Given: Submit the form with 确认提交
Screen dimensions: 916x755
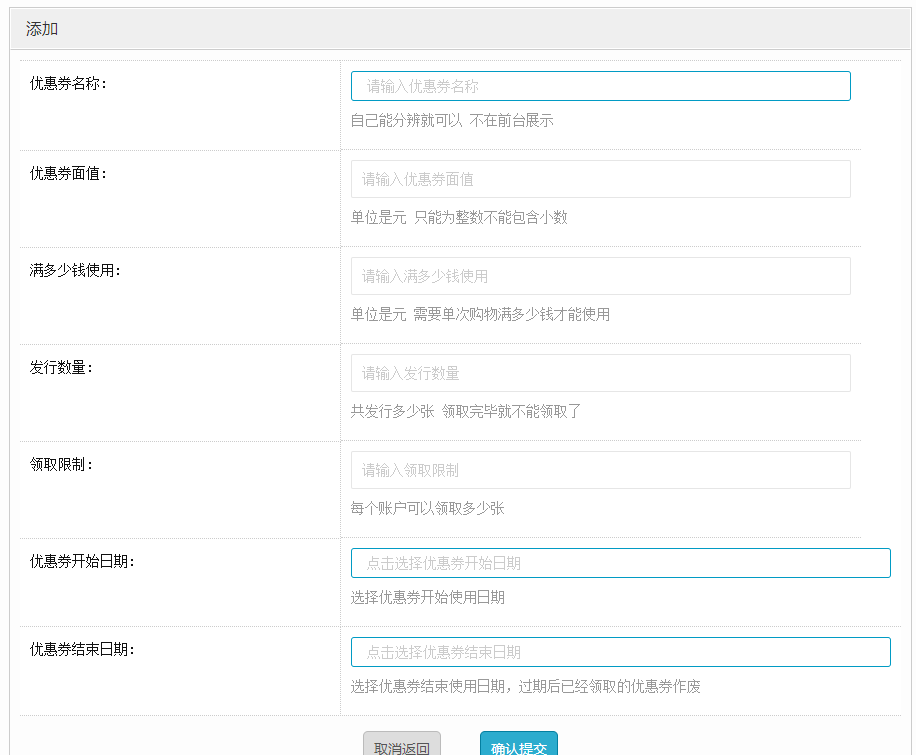Looking at the screenshot, I should point(518,745).
